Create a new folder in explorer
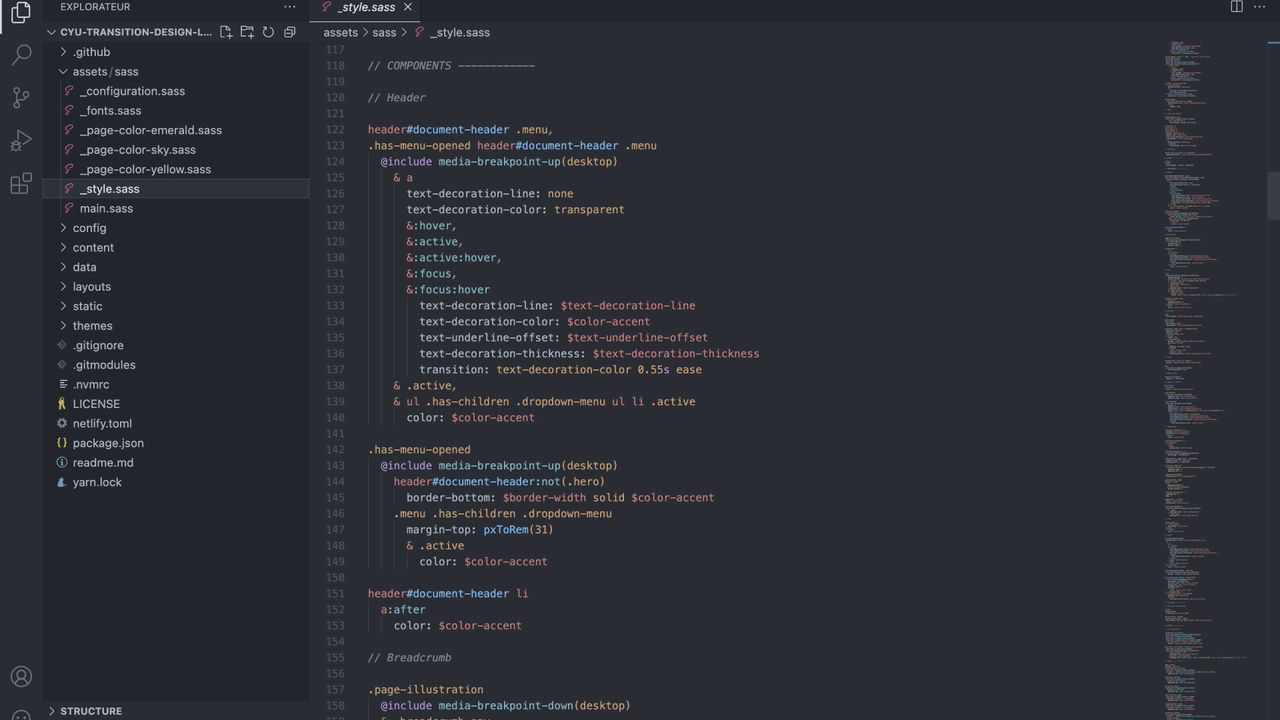The height and width of the screenshot is (720, 1280). pyautogui.click(x=247, y=32)
